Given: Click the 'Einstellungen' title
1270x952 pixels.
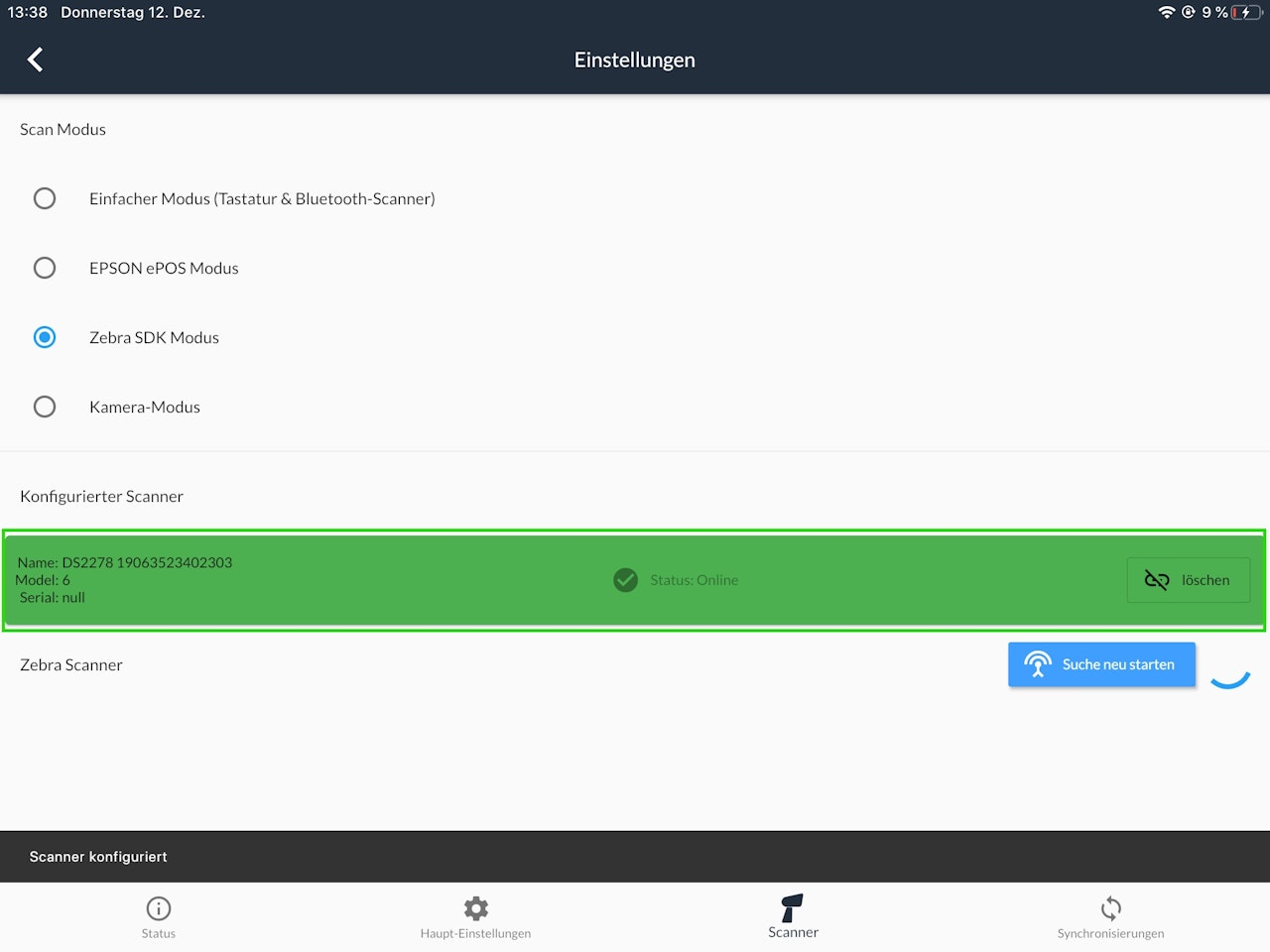Looking at the screenshot, I should pyautogui.click(x=635, y=59).
